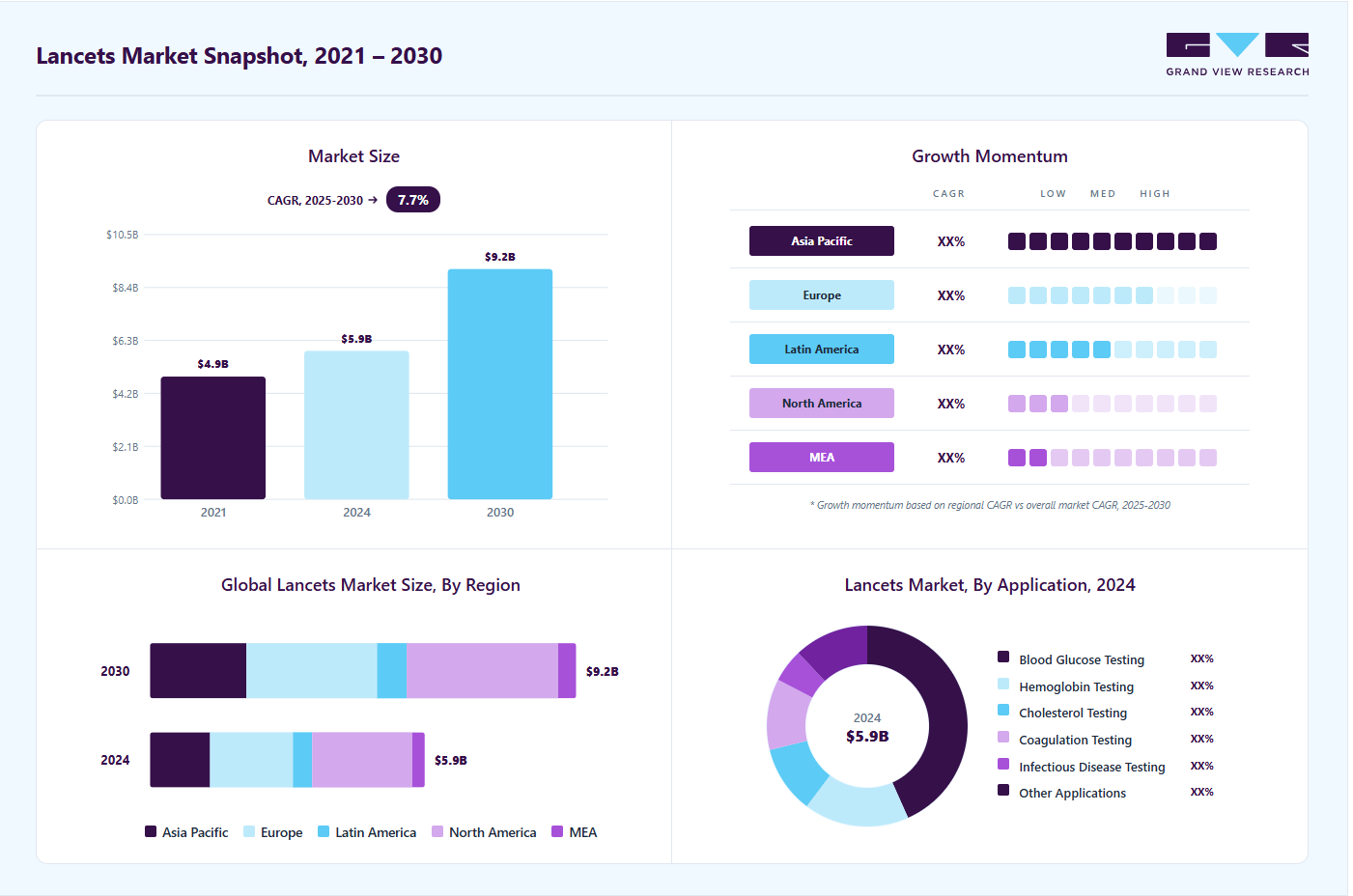
Task: Click the $5.9B label above 2024 bar
Action: (356, 339)
